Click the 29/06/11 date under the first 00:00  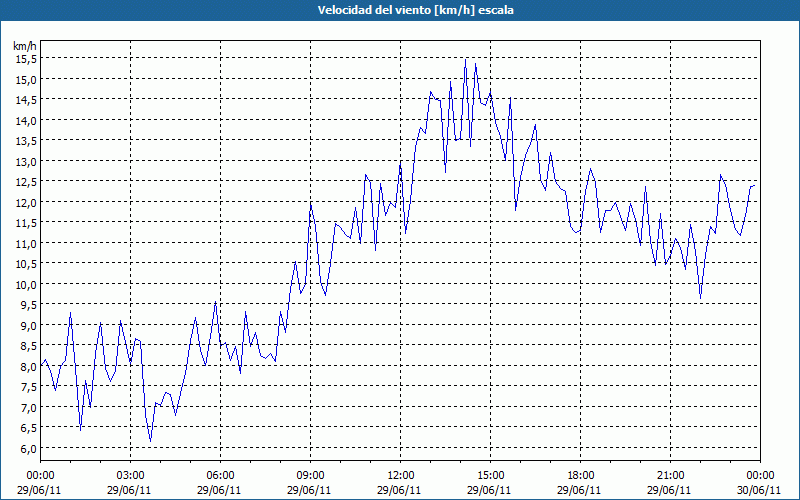[39, 490]
